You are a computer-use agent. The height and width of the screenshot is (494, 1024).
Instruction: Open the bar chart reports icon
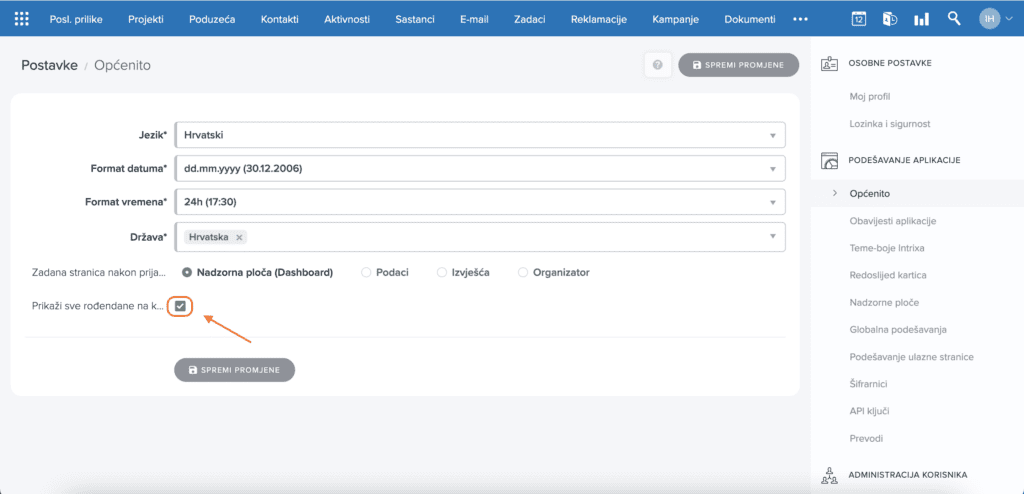point(921,19)
